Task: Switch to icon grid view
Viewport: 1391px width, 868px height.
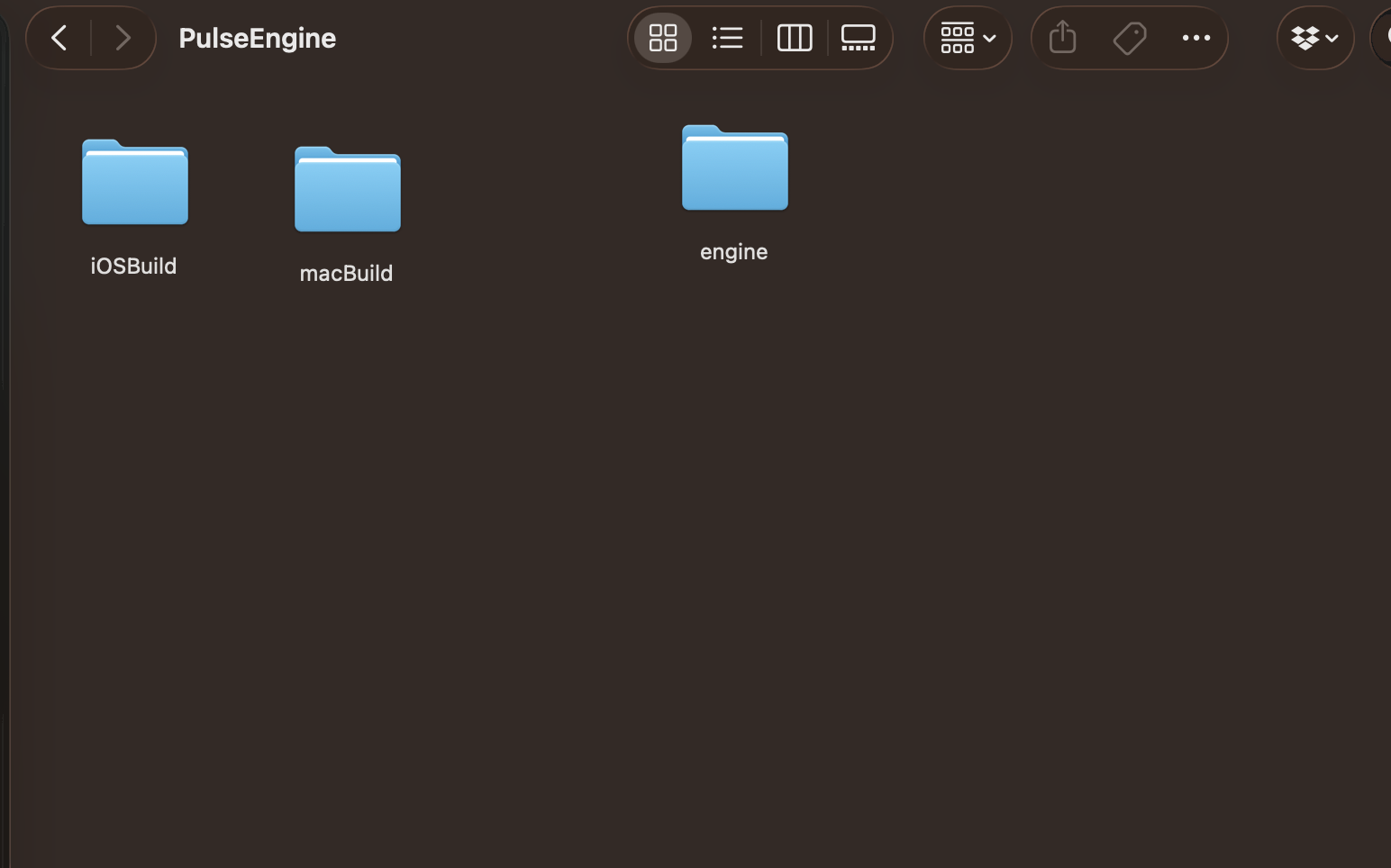Action: (x=663, y=38)
